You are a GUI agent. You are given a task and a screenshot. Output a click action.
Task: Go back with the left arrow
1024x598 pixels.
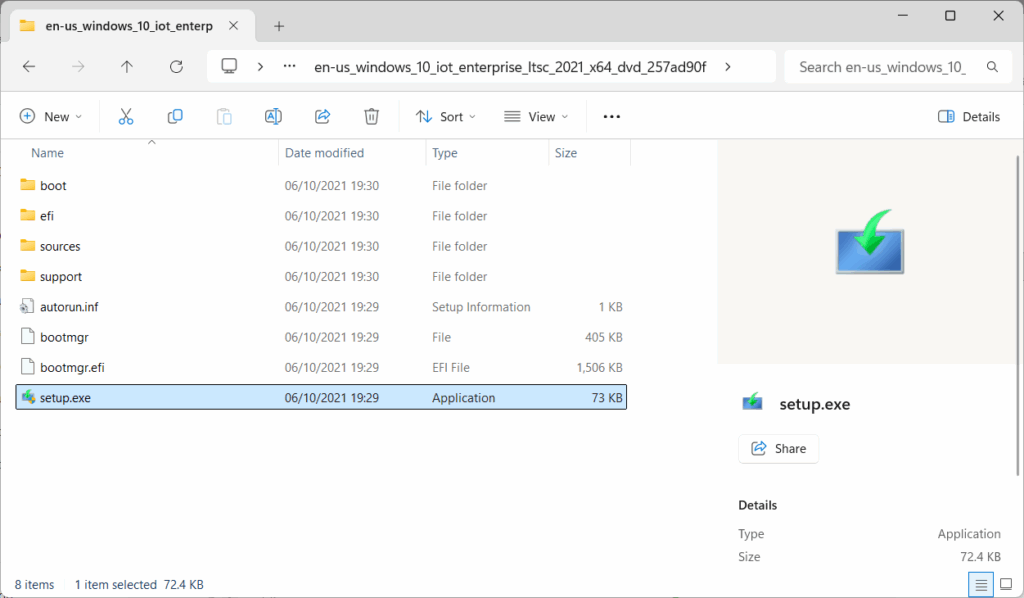[29, 67]
